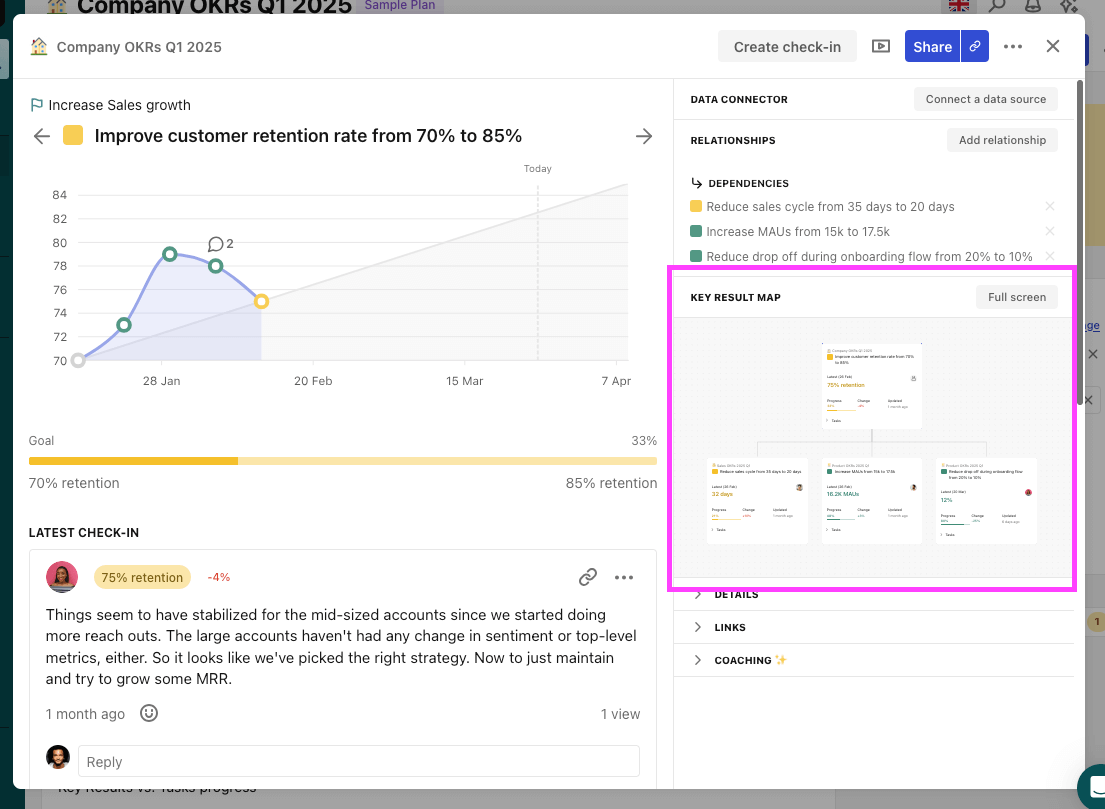Open Company OKRs Q1 2025 breadcrumb
Screen dimensions: 1105x809
139,47
